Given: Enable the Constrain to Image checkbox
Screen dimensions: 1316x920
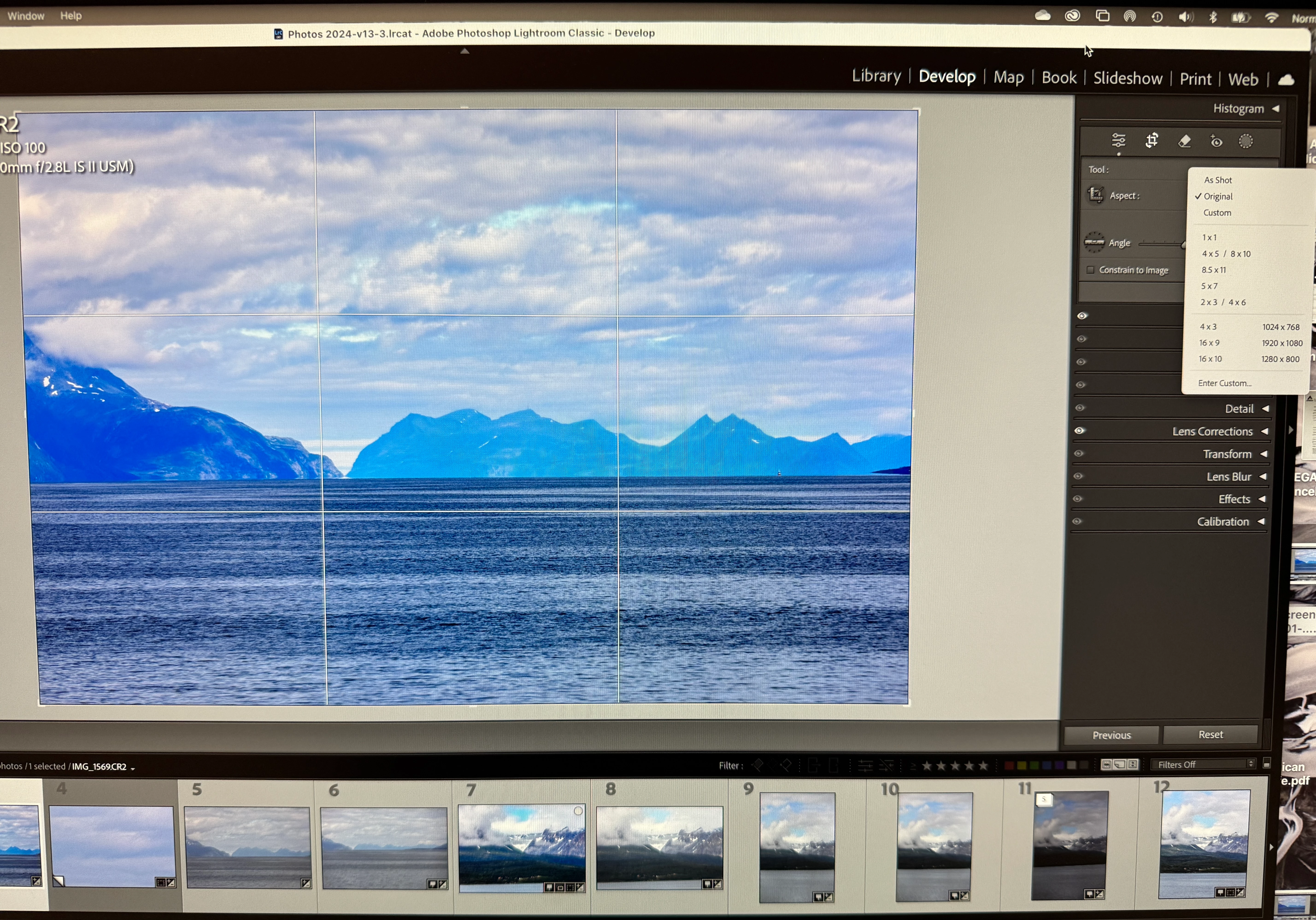Looking at the screenshot, I should [x=1090, y=270].
